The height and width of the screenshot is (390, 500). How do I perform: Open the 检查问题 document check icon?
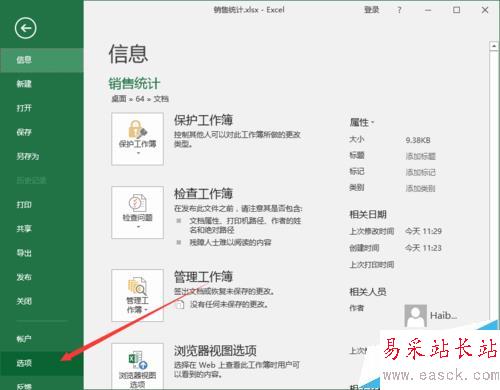click(137, 212)
